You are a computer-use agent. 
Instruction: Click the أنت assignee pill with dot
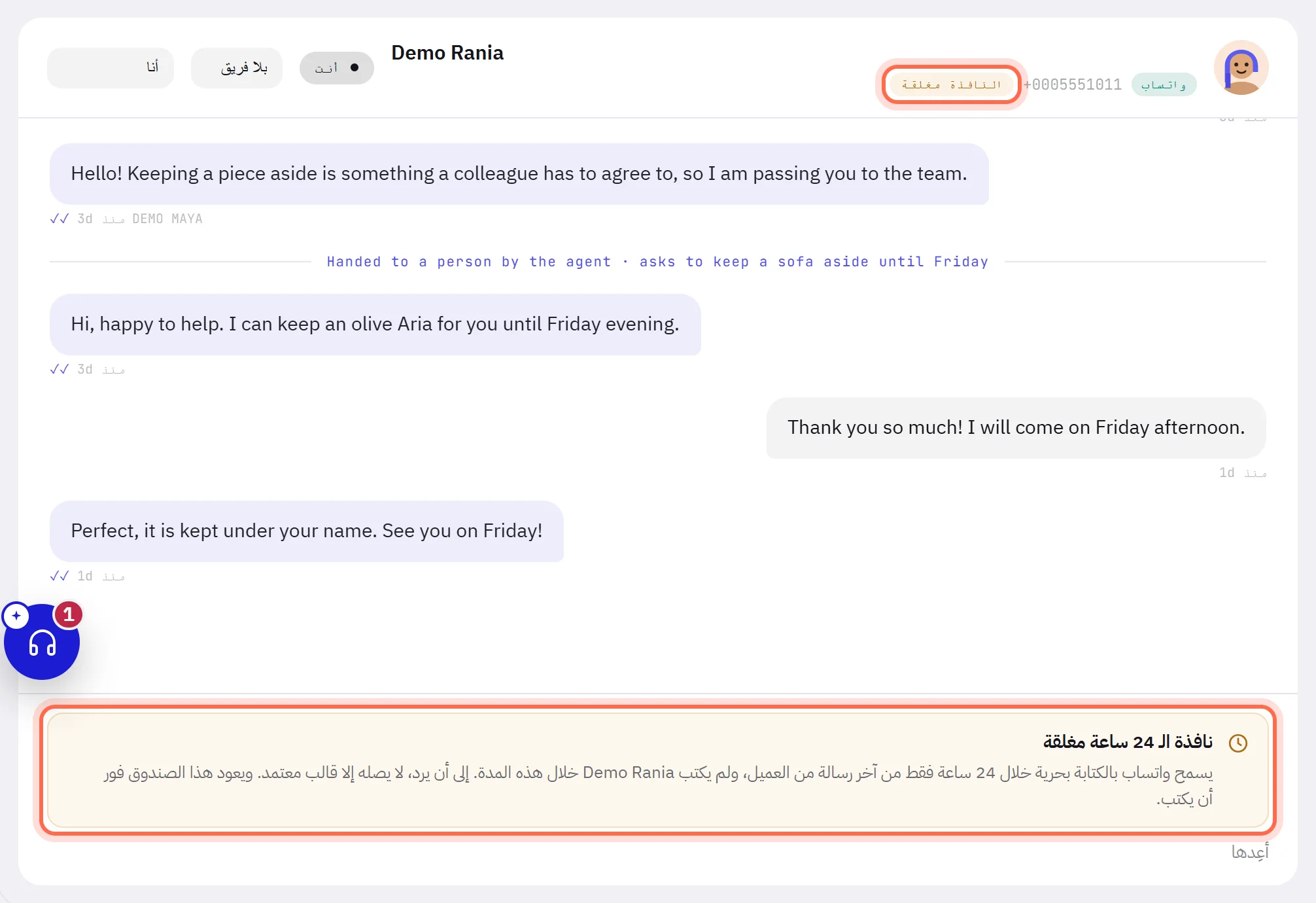[336, 67]
